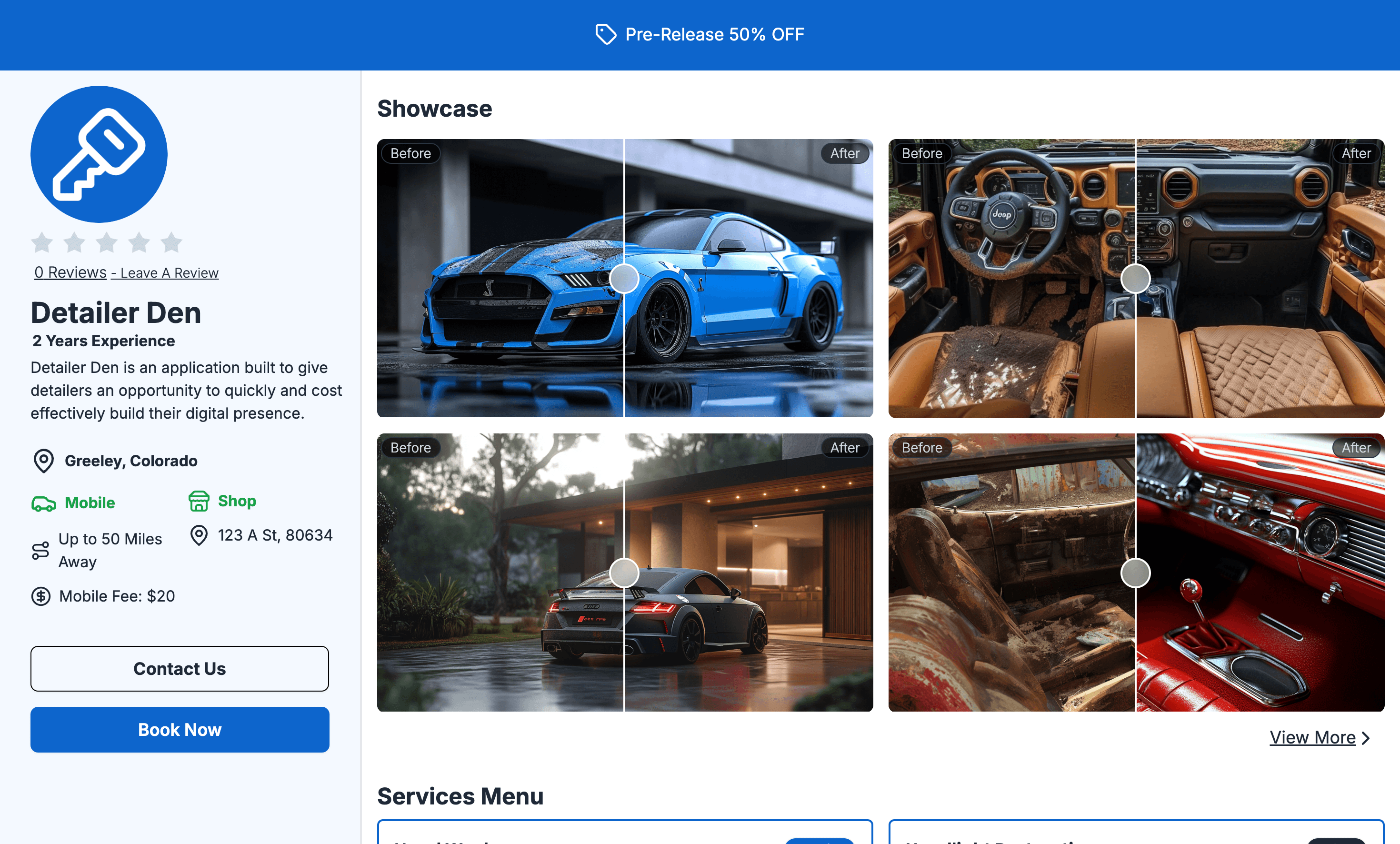Click the price tag icon in banner

(605, 34)
